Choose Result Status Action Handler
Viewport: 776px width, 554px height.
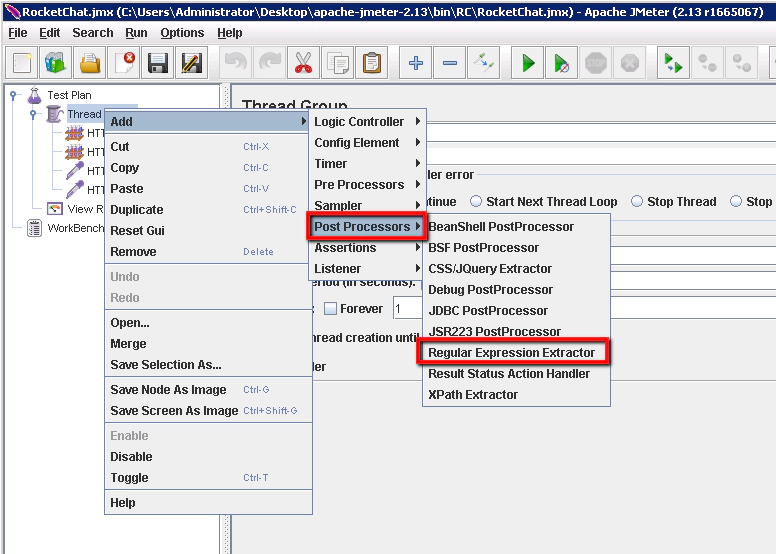pyautogui.click(x=517, y=374)
